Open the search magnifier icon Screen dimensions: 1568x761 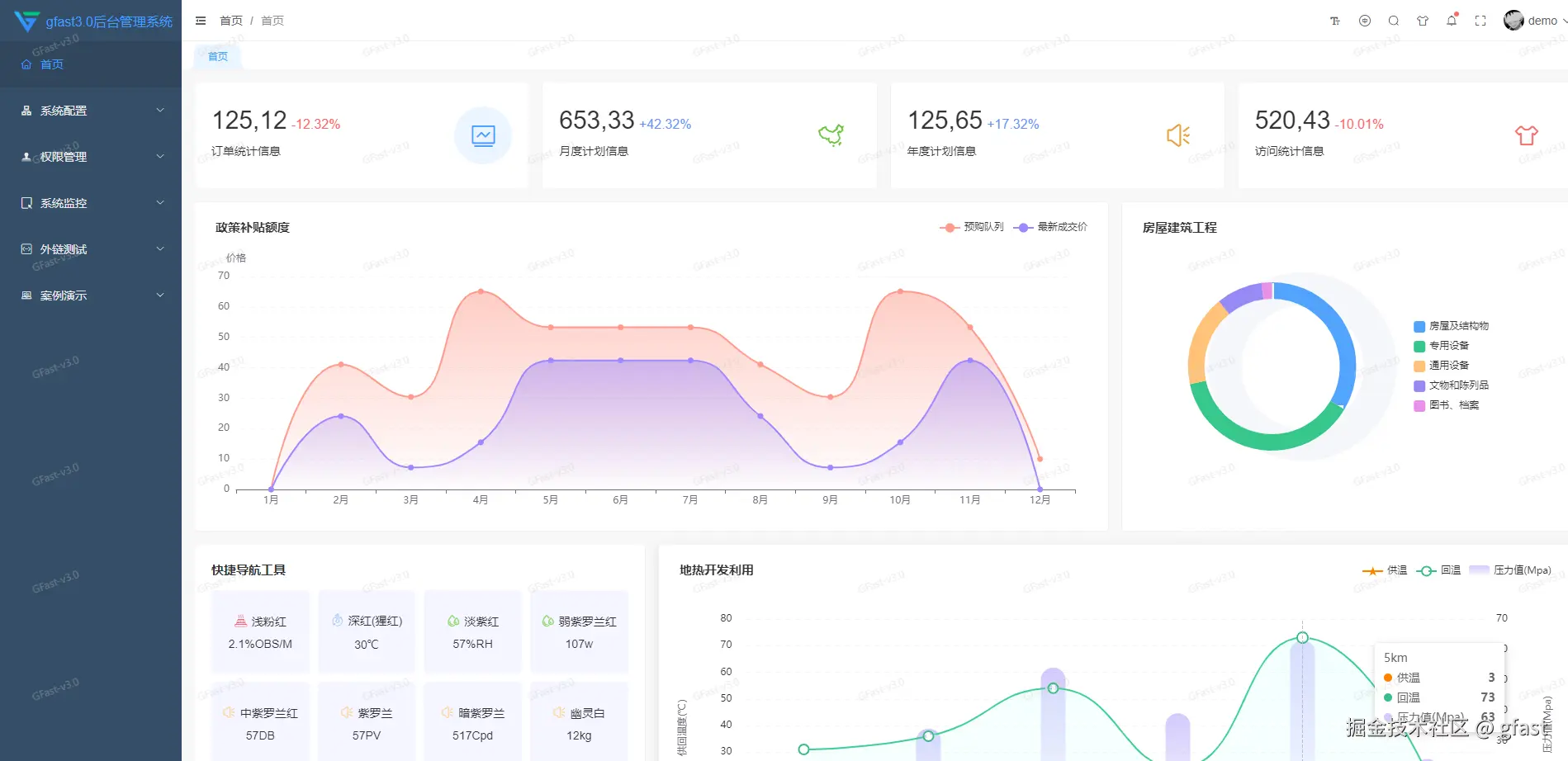(x=1394, y=21)
